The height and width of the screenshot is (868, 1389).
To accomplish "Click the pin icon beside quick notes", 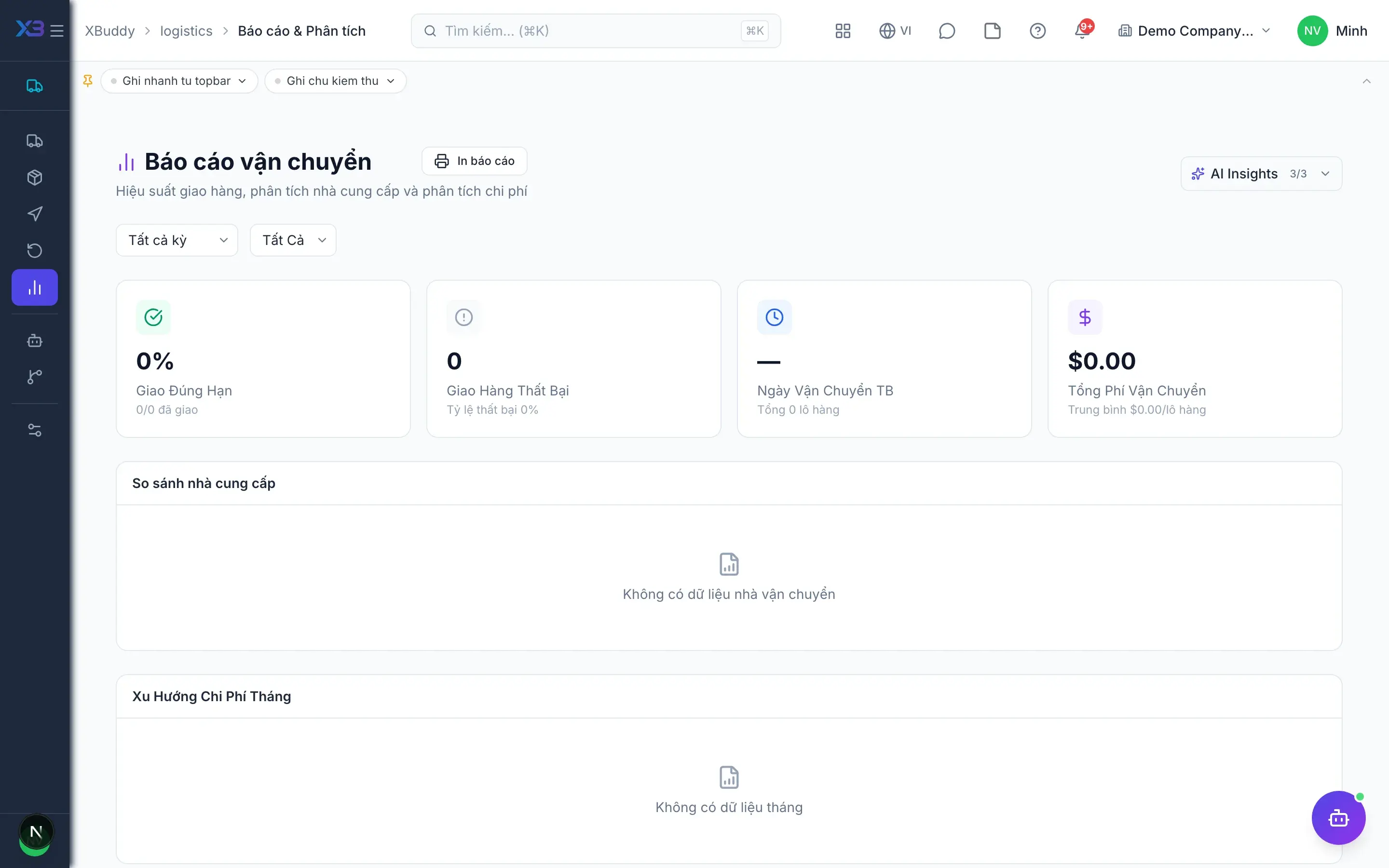I will [88, 81].
